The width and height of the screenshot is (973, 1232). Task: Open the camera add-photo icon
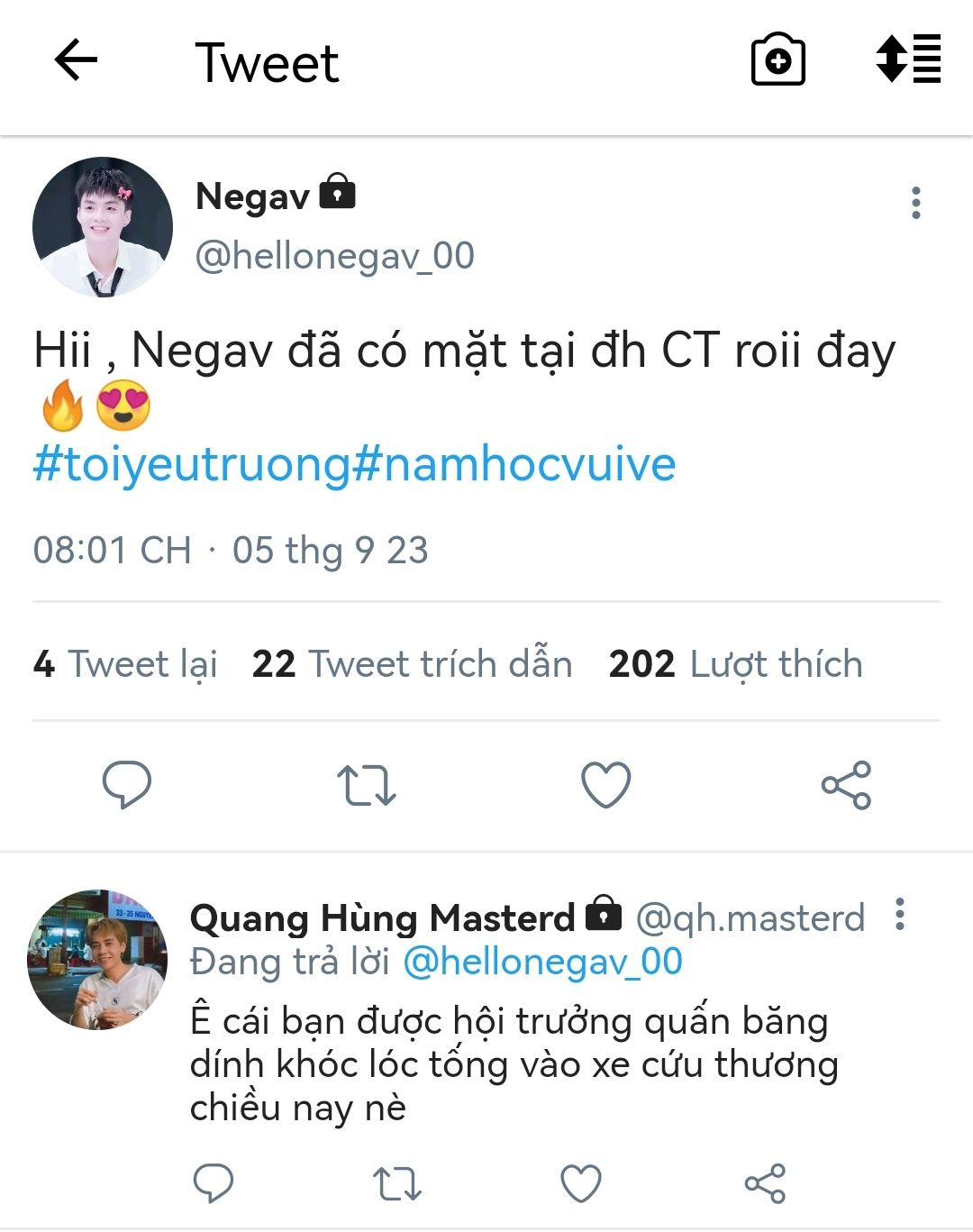pos(777,61)
